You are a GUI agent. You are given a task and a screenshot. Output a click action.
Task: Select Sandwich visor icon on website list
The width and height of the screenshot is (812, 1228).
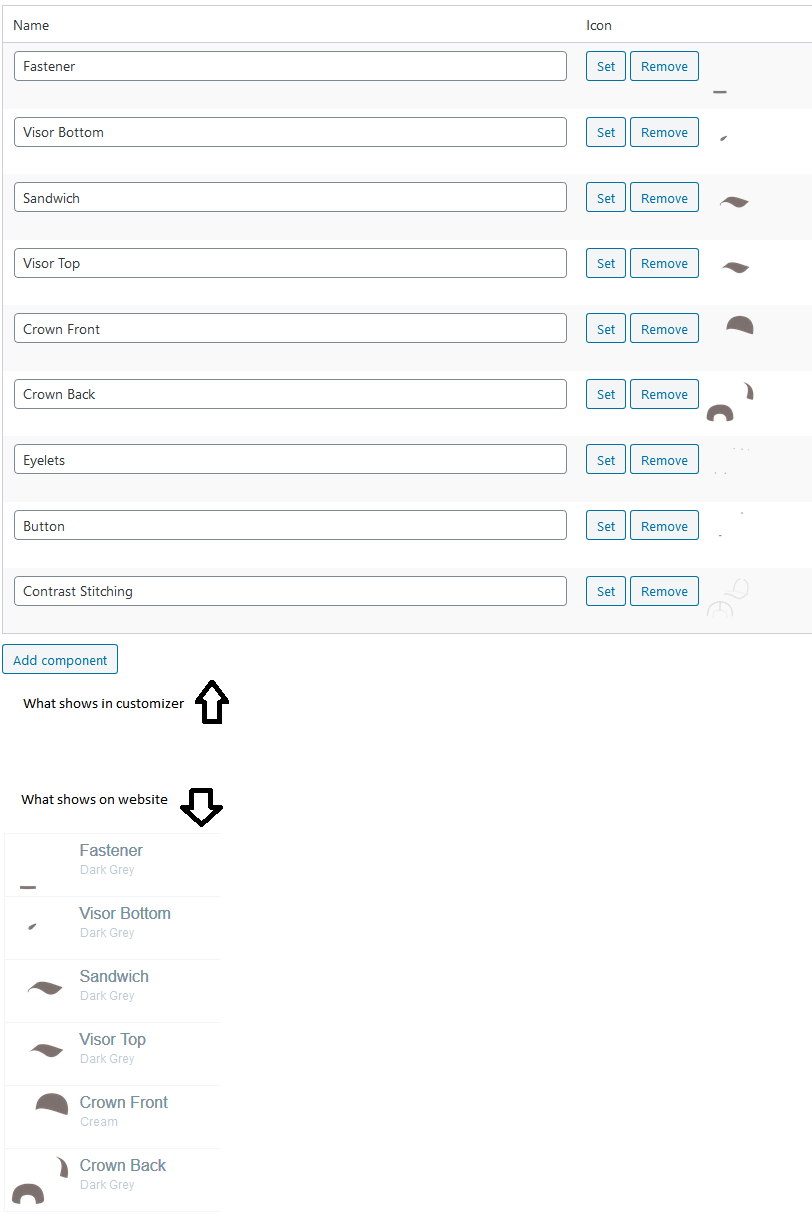click(x=45, y=988)
